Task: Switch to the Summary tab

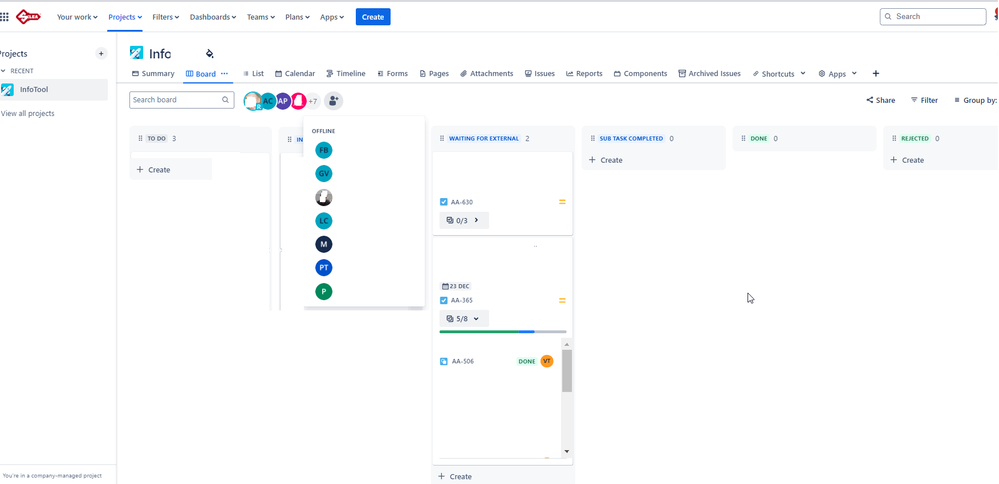Action: [153, 74]
